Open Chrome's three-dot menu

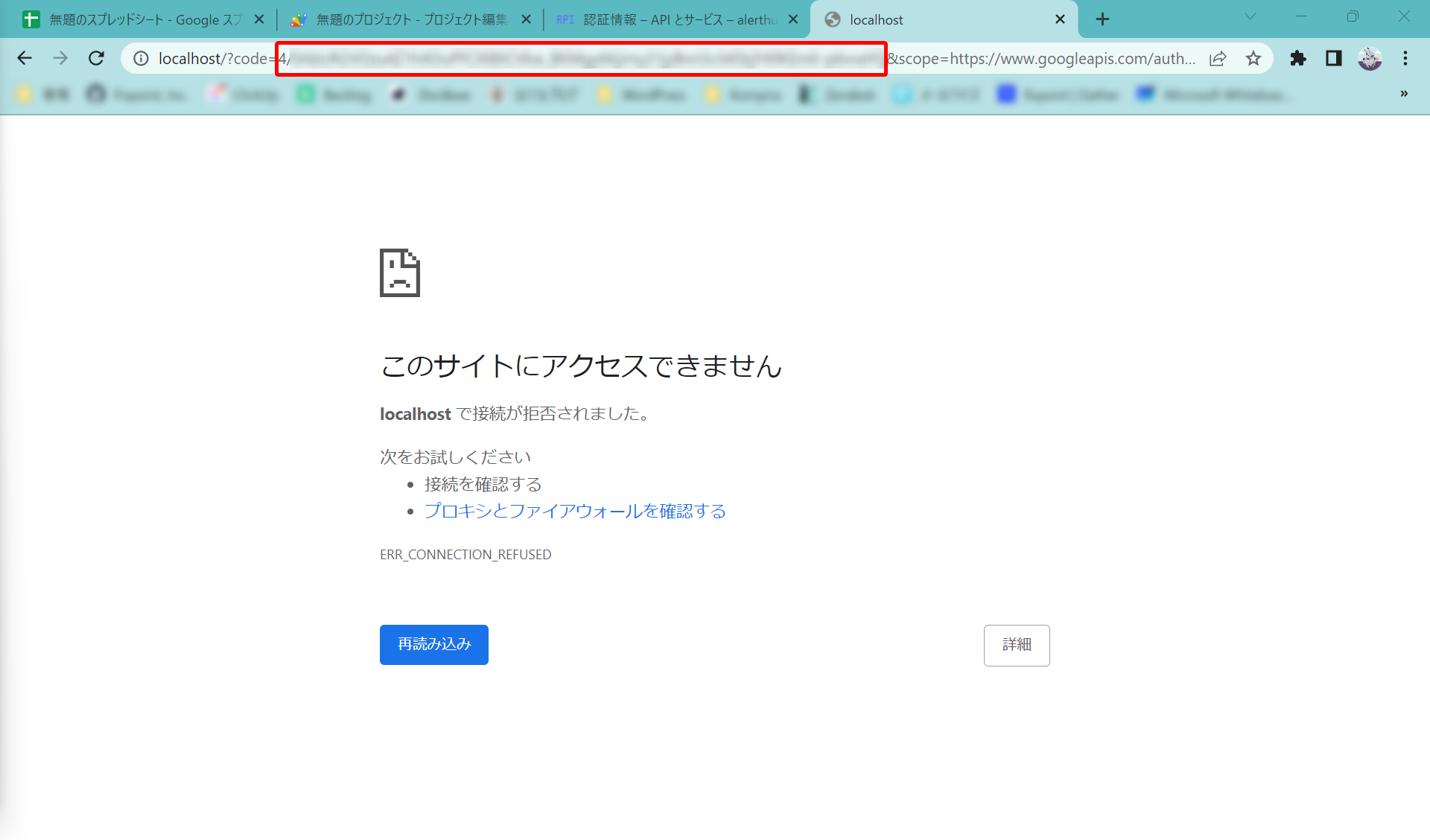[1405, 58]
